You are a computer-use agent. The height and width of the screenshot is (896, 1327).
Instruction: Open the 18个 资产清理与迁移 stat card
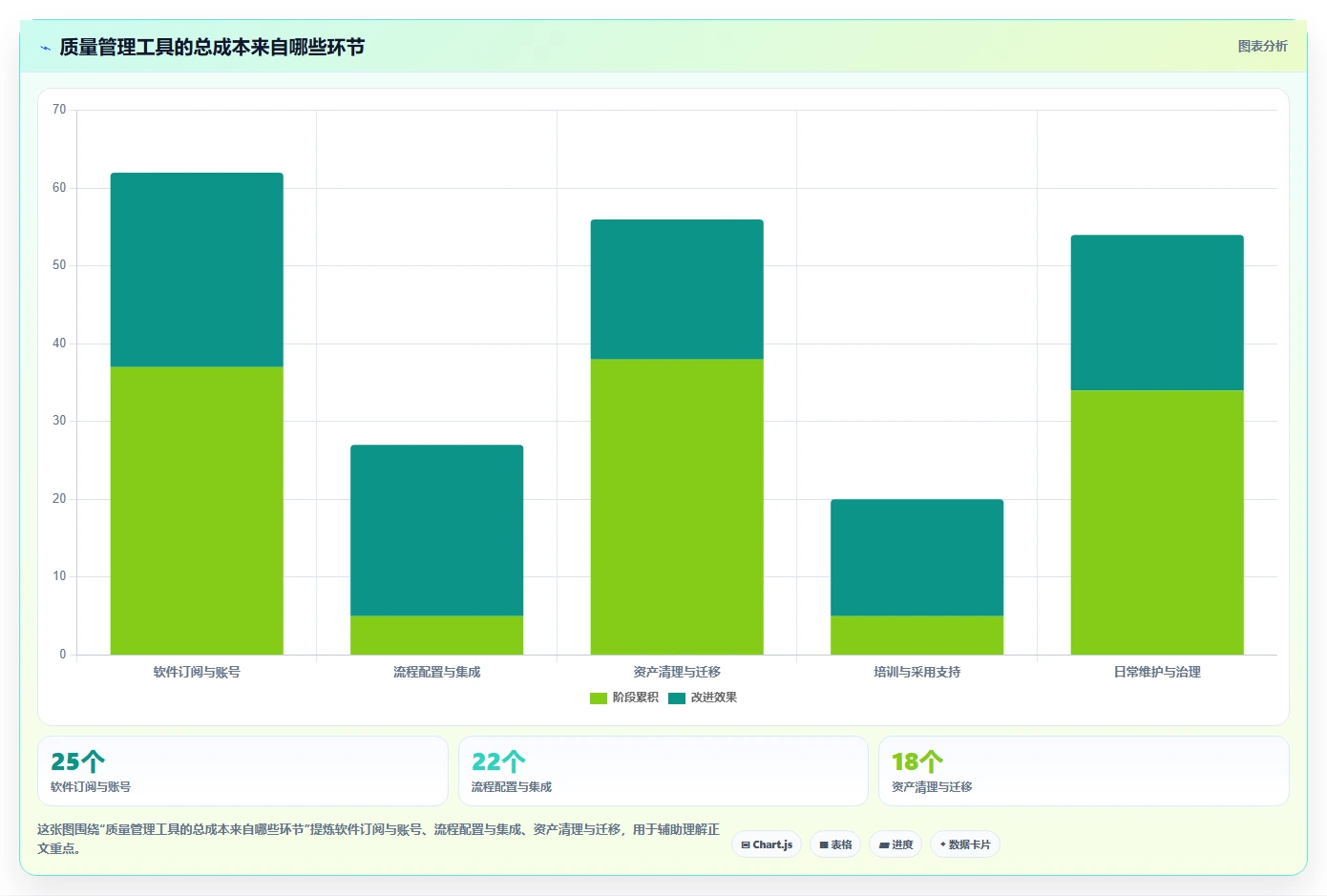point(1084,771)
